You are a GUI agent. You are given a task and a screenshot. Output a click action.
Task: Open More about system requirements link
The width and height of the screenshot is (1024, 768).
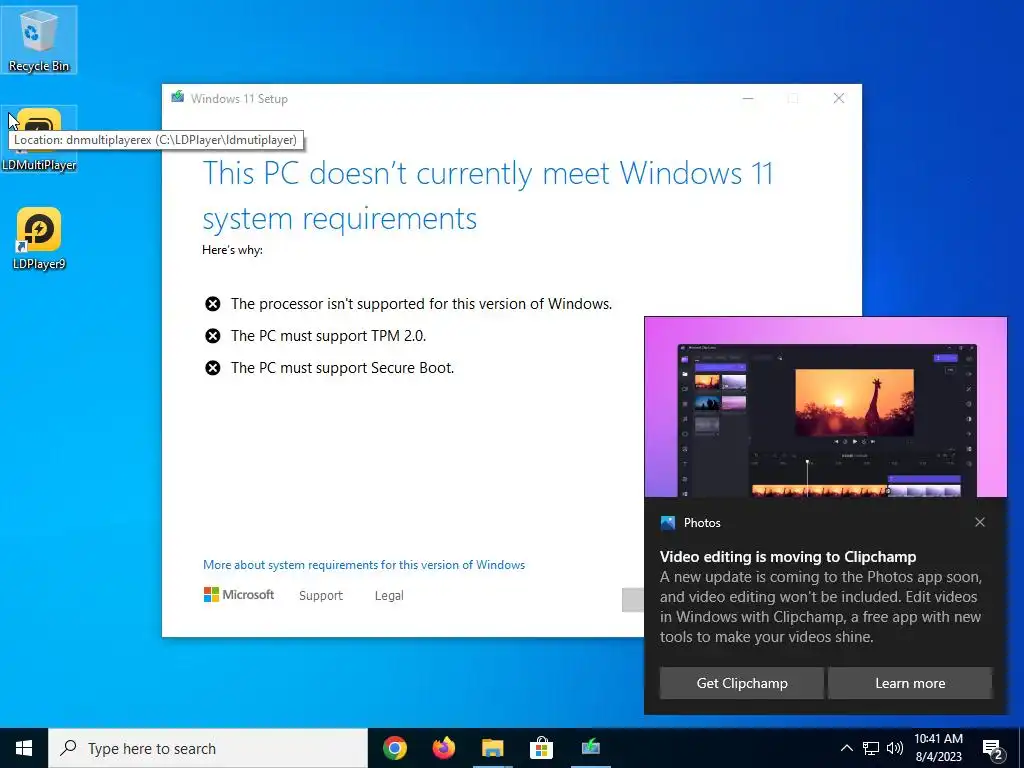(x=364, y=565)
